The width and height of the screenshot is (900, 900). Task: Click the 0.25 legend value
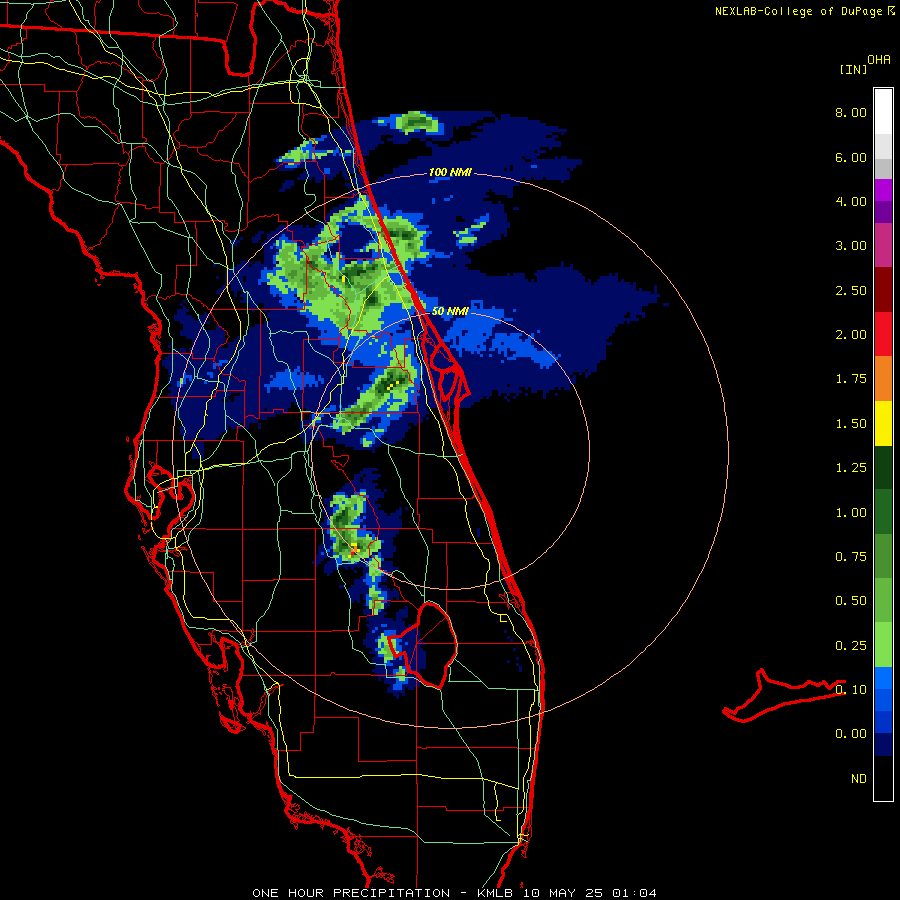point(851,646)
